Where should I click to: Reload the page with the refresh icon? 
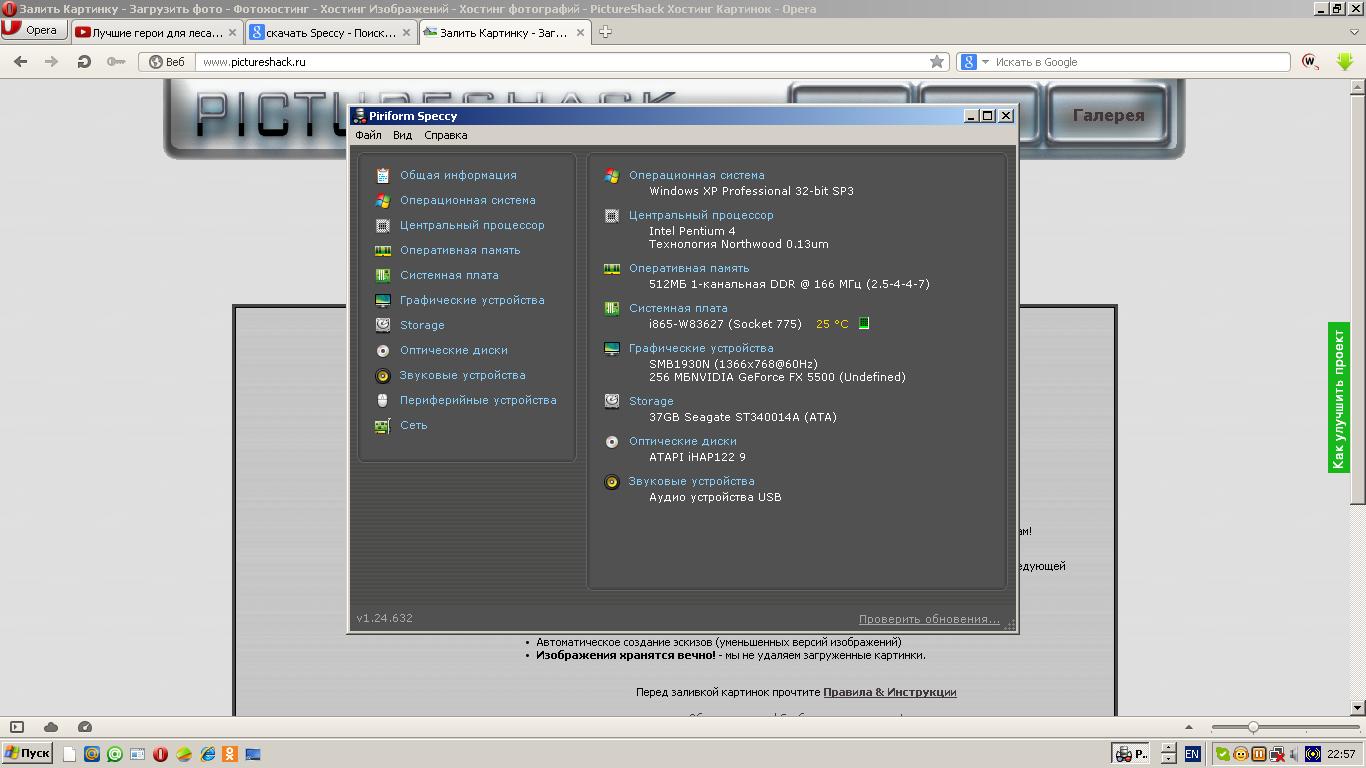[x=84, y=61]
